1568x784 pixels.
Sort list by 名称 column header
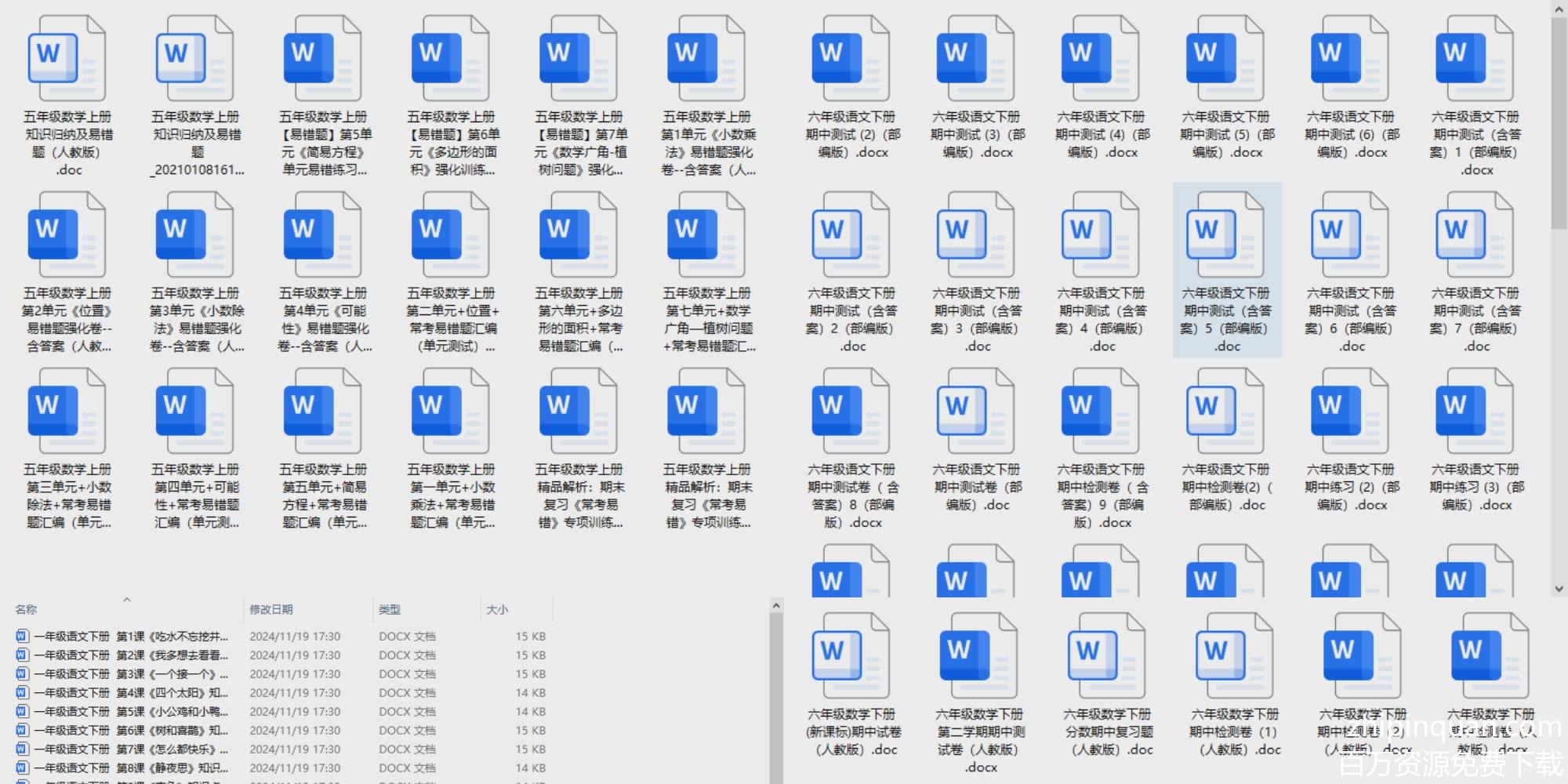click(x=26, y=609)
